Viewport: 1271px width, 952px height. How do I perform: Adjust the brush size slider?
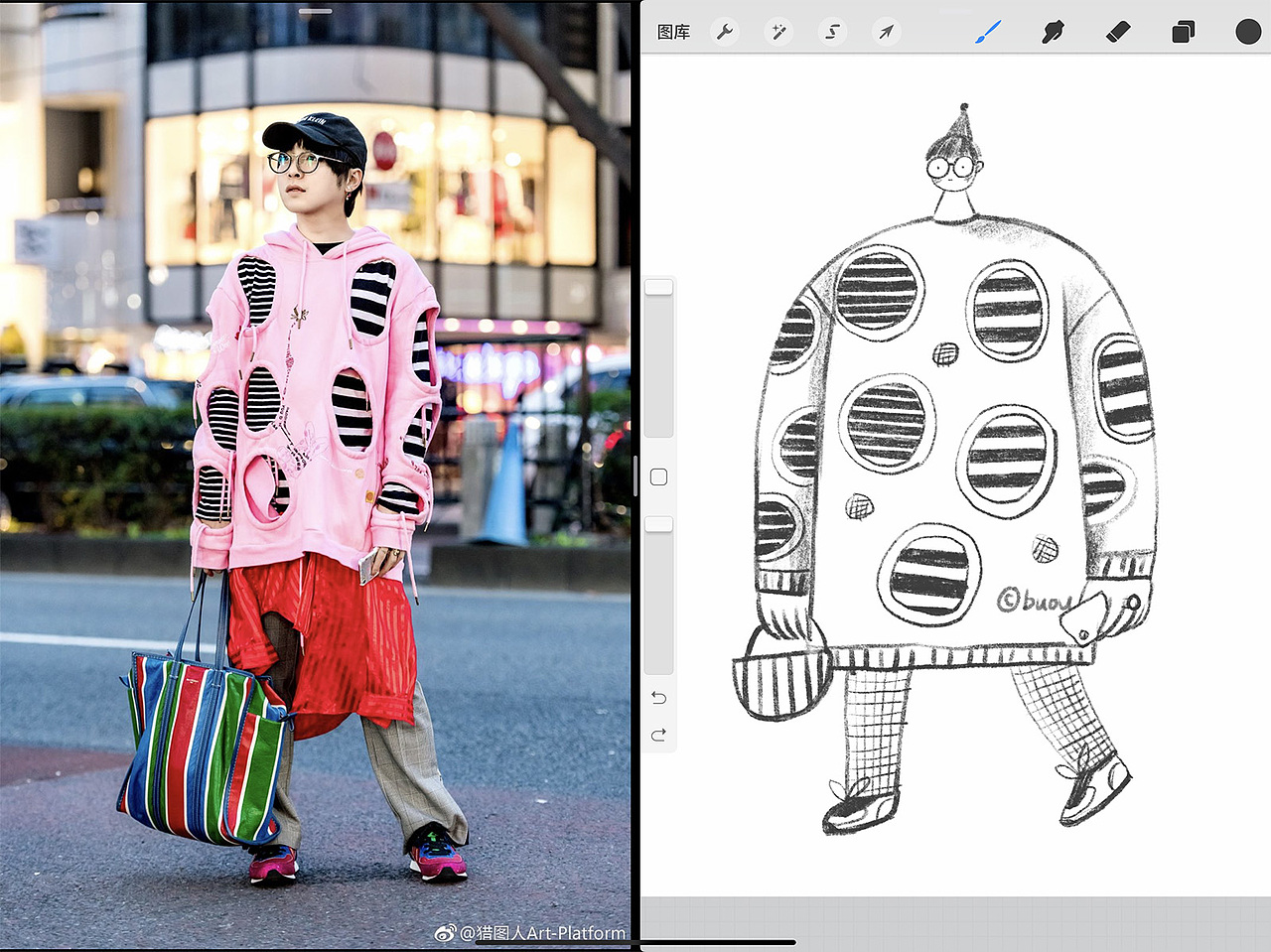coord(658,357)
